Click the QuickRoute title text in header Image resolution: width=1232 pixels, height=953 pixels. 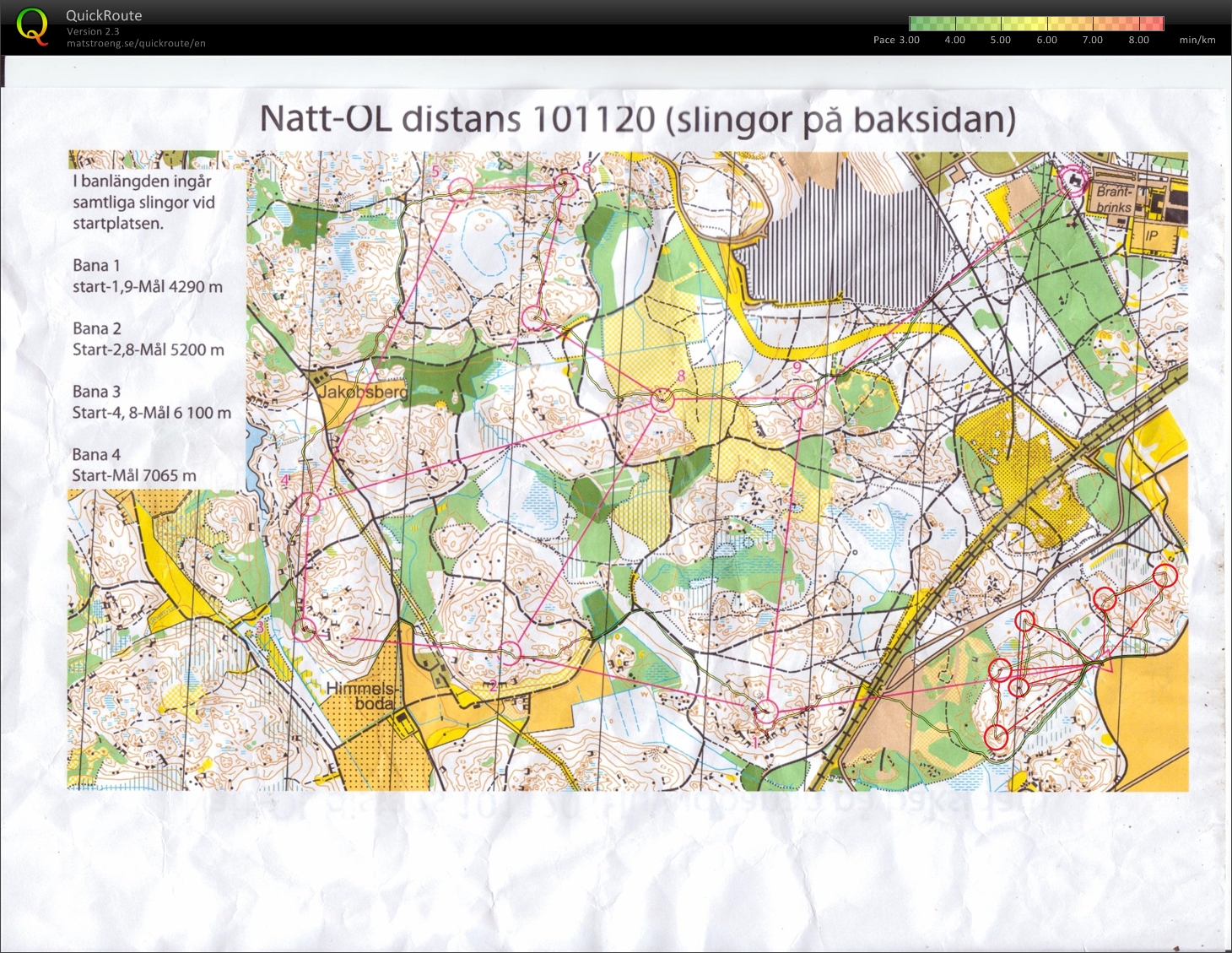(x=104, y=15)
